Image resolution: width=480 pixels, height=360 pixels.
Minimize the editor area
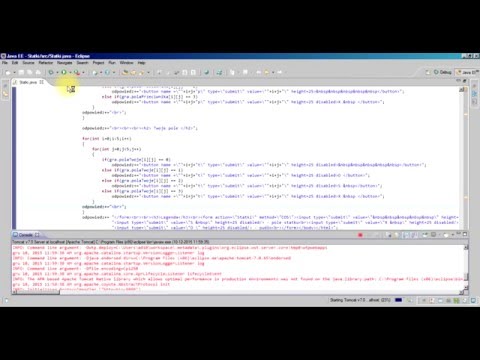click(x=459, y=81)
